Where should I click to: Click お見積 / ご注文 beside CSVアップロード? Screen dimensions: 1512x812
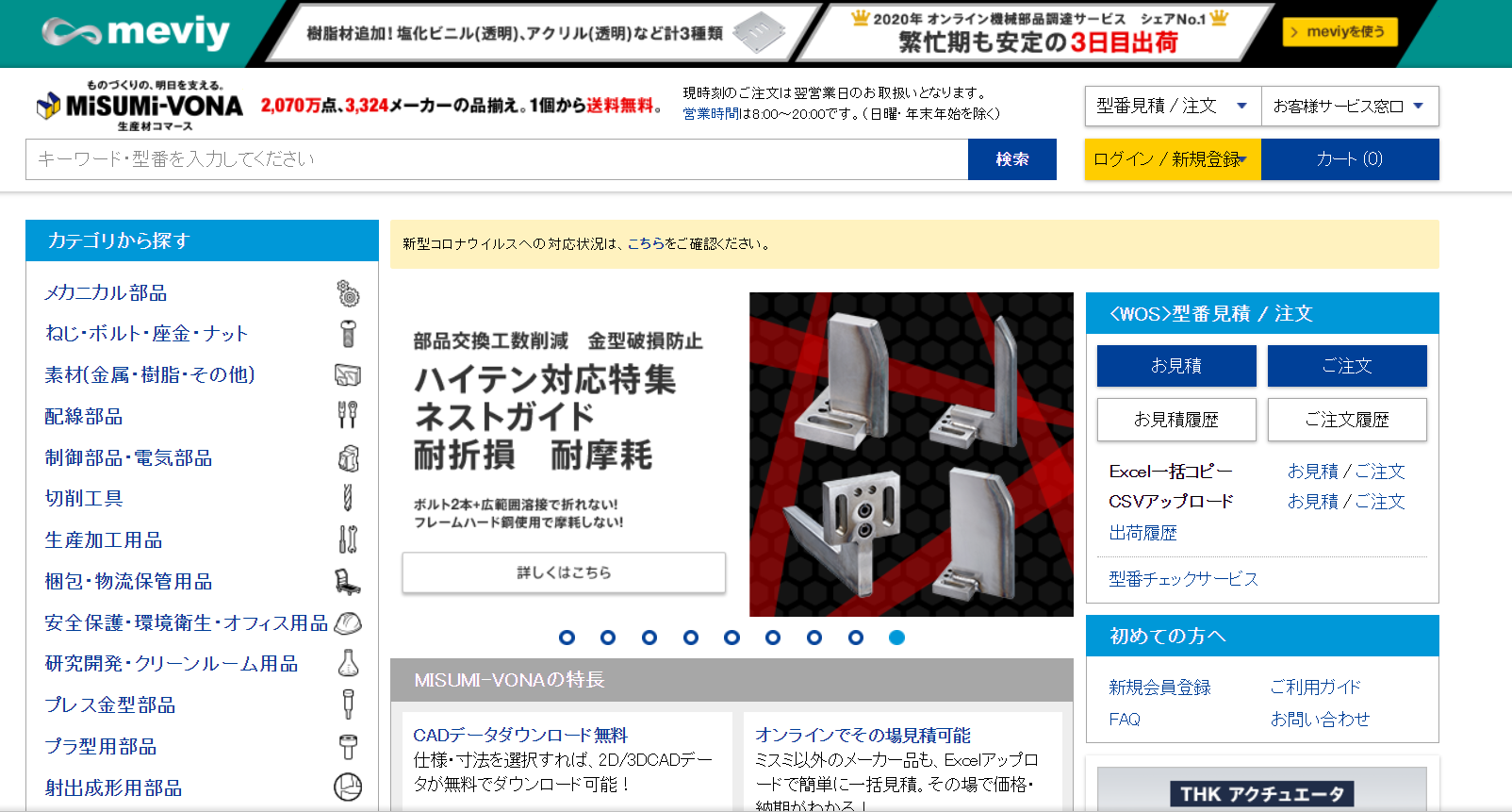tap(1346, 502)
